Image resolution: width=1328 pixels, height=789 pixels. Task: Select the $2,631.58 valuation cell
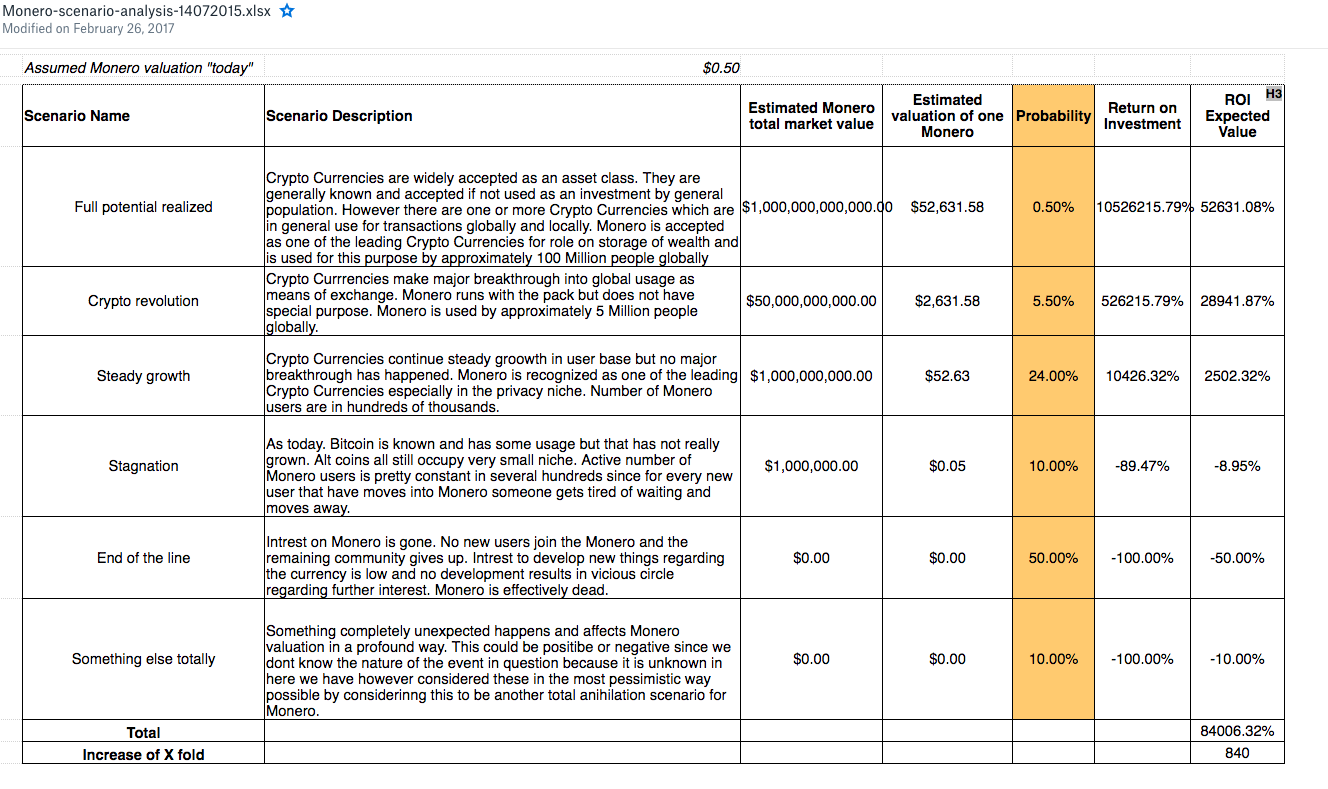(x=947, y=301)
